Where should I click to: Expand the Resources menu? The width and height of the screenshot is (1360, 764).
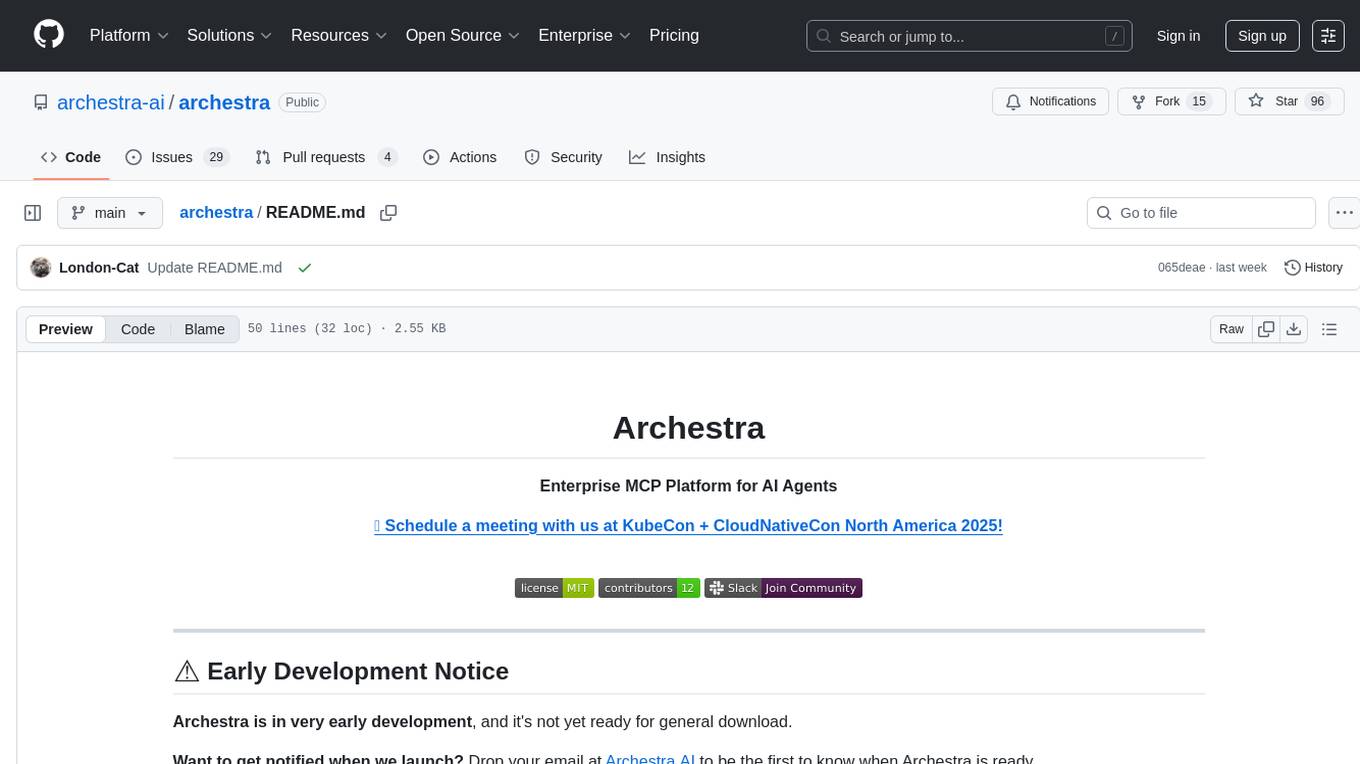pos(339,35)
